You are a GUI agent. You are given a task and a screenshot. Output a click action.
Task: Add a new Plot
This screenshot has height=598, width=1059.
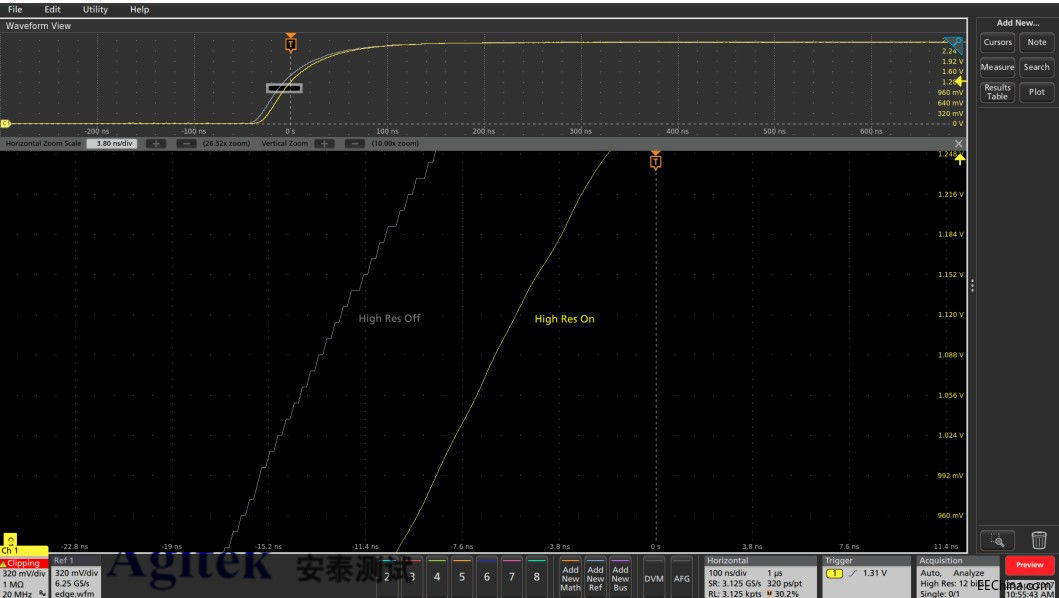(1037, 92)
